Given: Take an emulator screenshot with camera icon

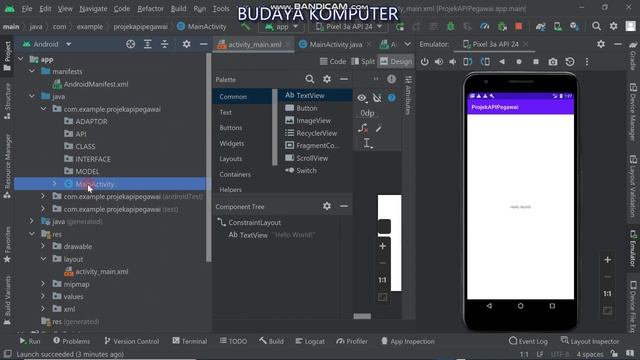Looking at the screenshot, I should click(553, 62).
